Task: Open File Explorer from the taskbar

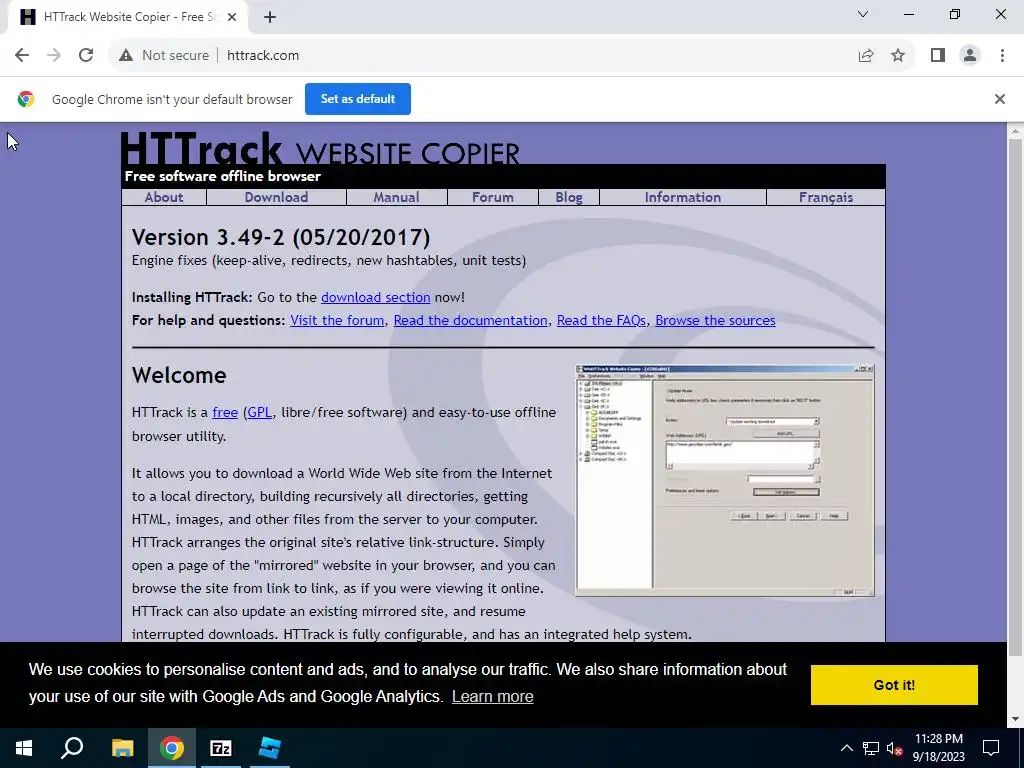Action: 122,748
